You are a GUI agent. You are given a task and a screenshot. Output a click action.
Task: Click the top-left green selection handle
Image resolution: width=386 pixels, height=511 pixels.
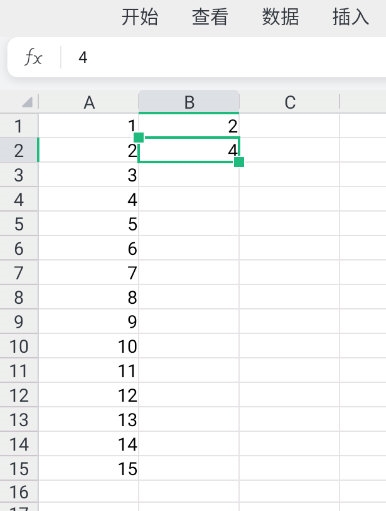point(139,137)
